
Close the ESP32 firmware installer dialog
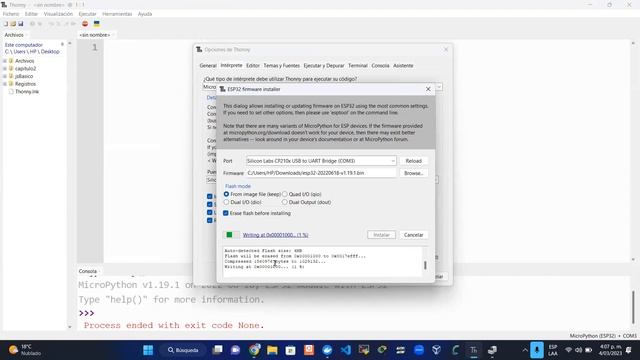pos(428,89)
